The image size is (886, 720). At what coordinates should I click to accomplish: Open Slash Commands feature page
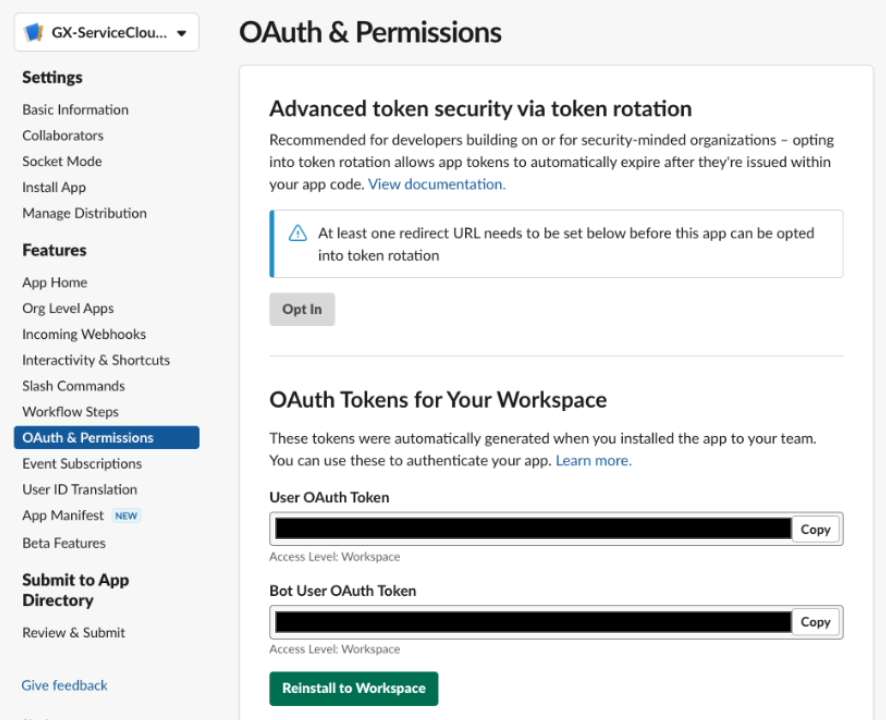[x=73, y=386]
